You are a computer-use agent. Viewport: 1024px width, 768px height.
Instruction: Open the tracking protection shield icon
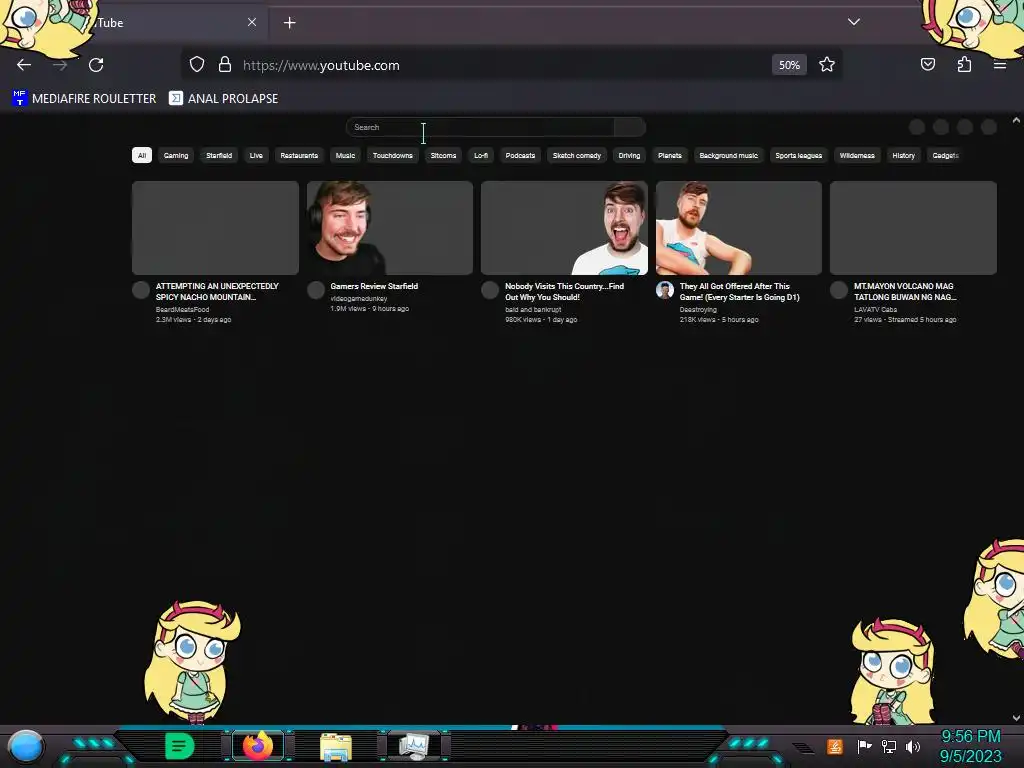[x=197, y=65]
